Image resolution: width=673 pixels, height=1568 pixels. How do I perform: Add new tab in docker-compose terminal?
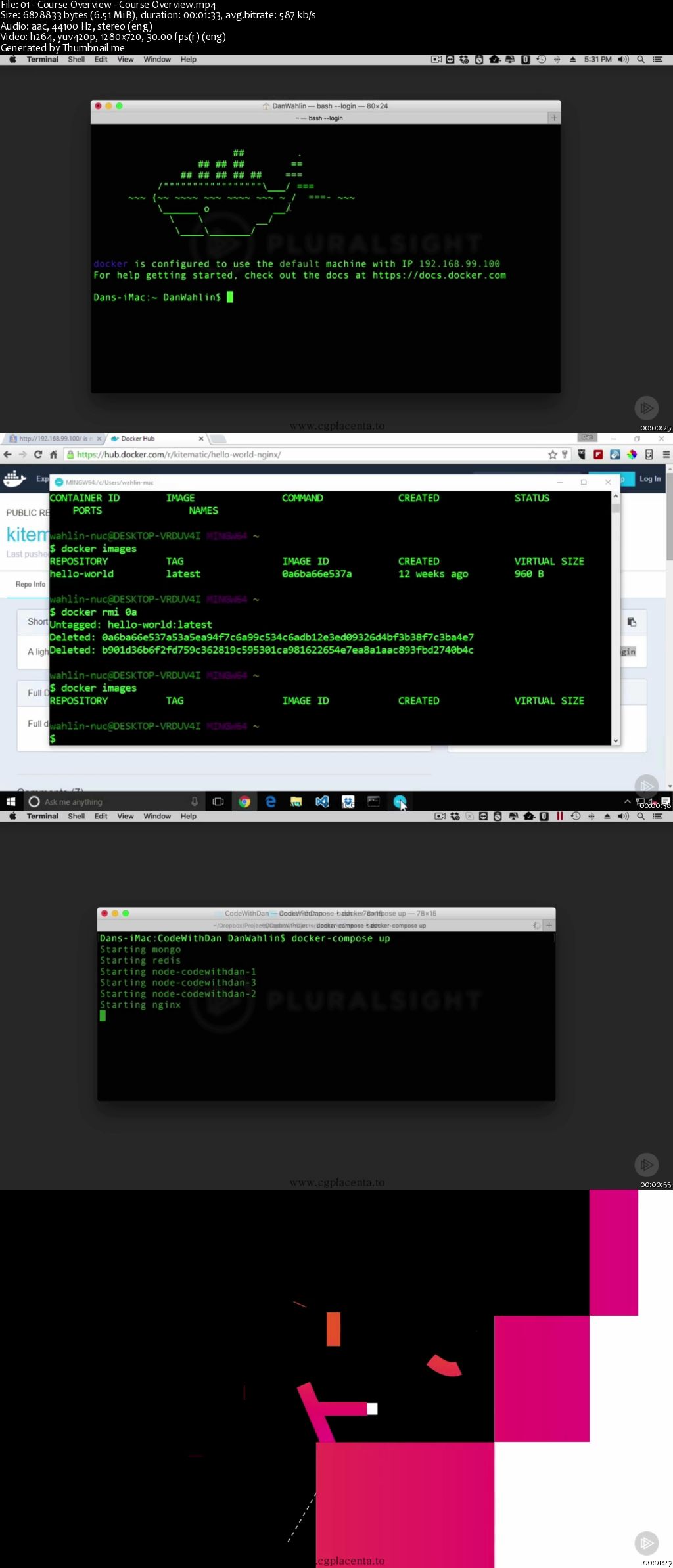pyautogui.click(x=549, y=925)
